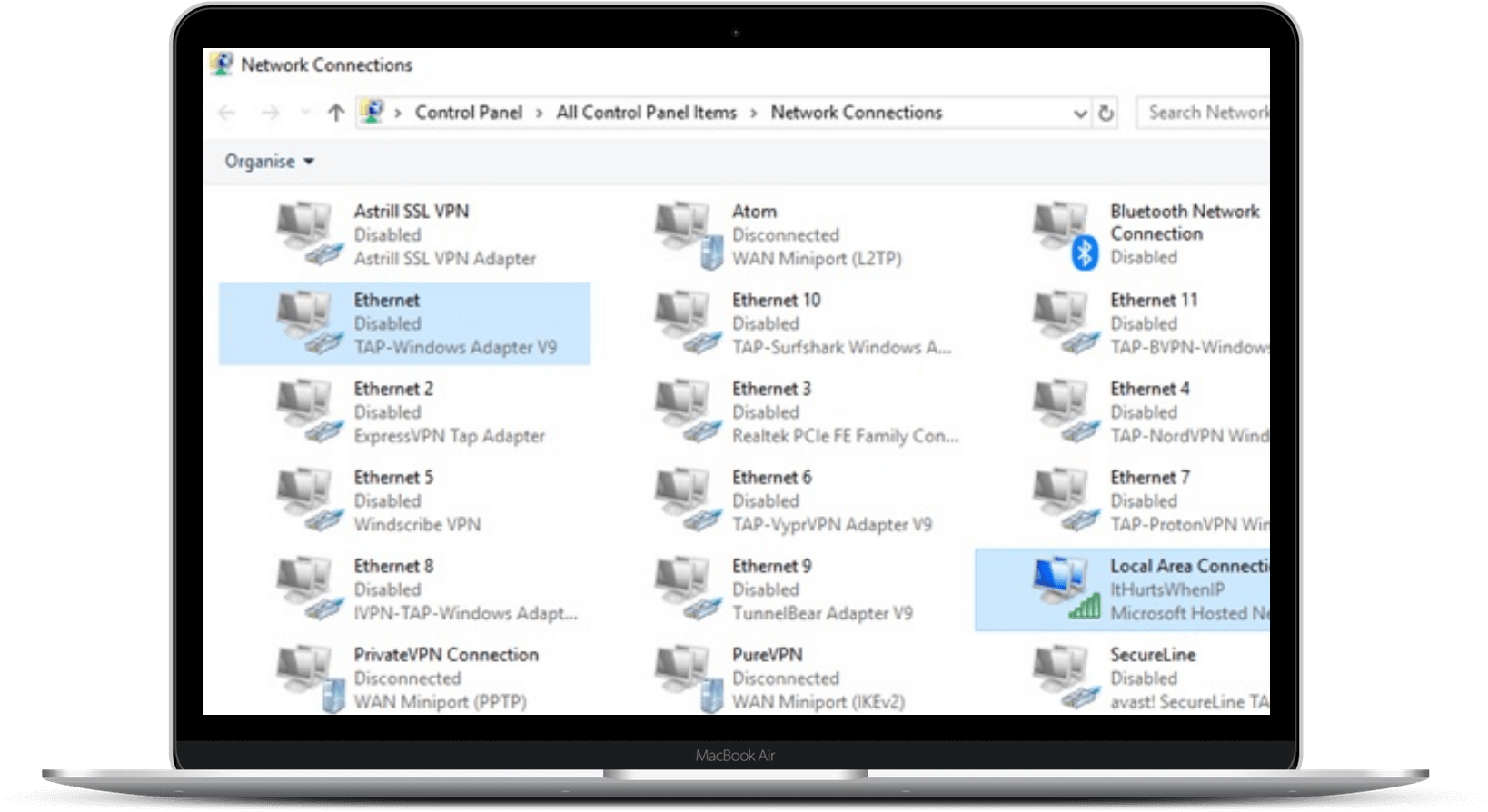Click the 'WAN Miniport (L2TP)' text
This screenshot has width=1488, height=812.
(x=817, y=259)
